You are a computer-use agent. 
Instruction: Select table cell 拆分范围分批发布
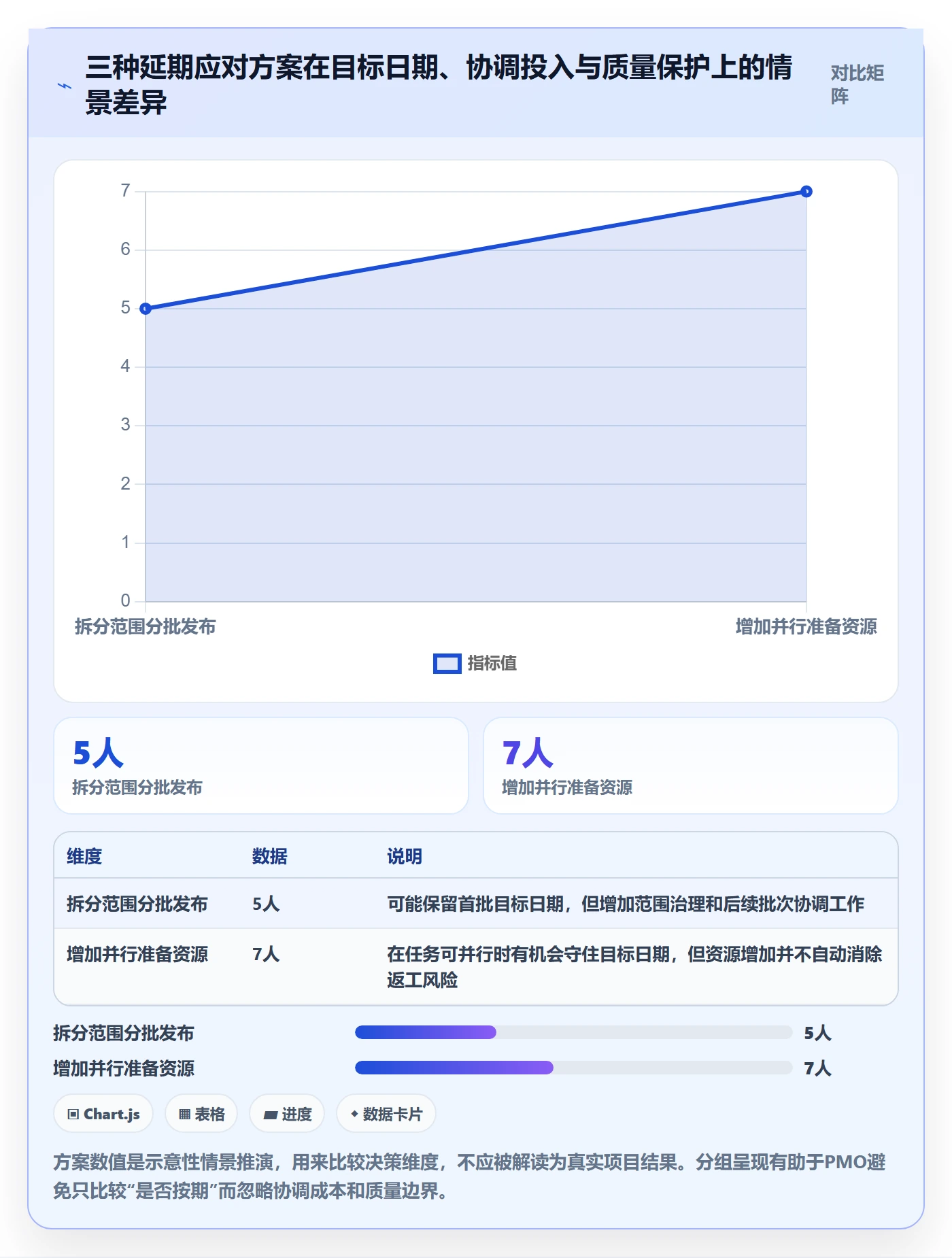(x=137, y=904)
